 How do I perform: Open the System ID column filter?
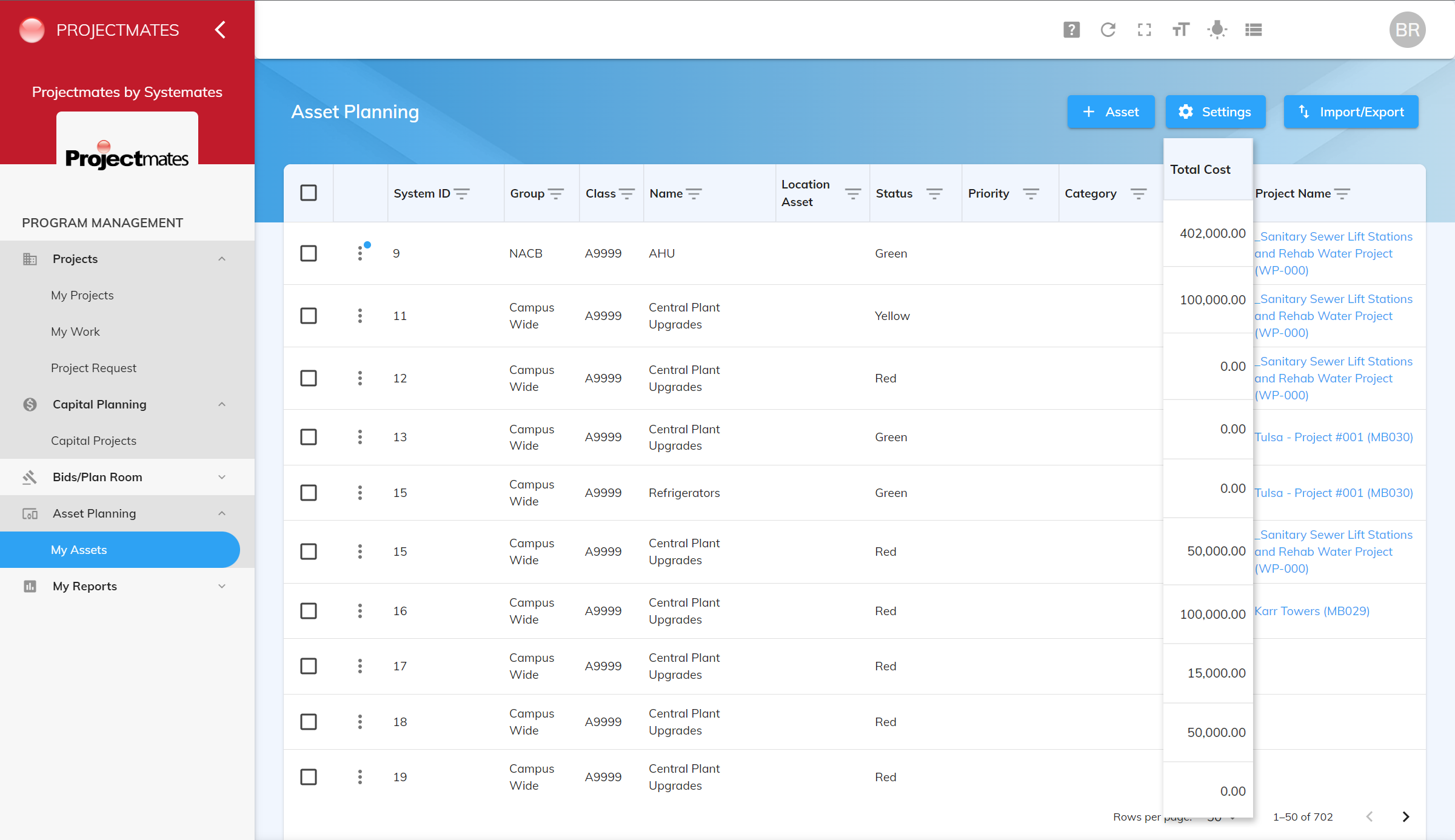pos(462,194)
